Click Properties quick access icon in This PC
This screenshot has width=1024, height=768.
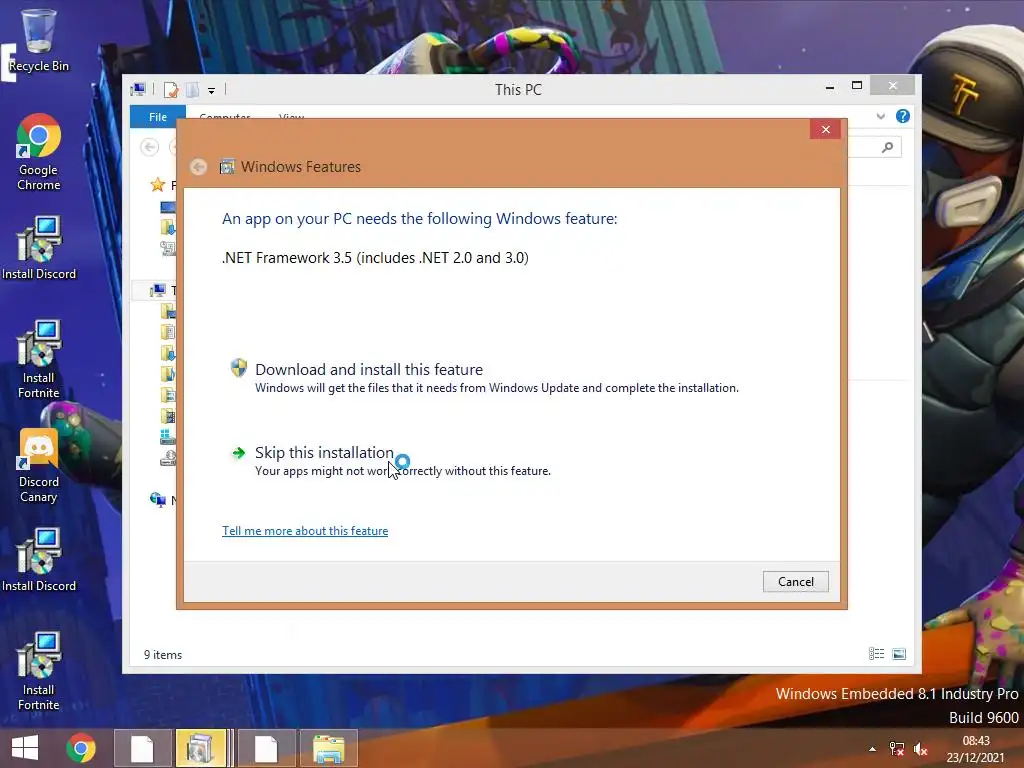tap(170, 89)
